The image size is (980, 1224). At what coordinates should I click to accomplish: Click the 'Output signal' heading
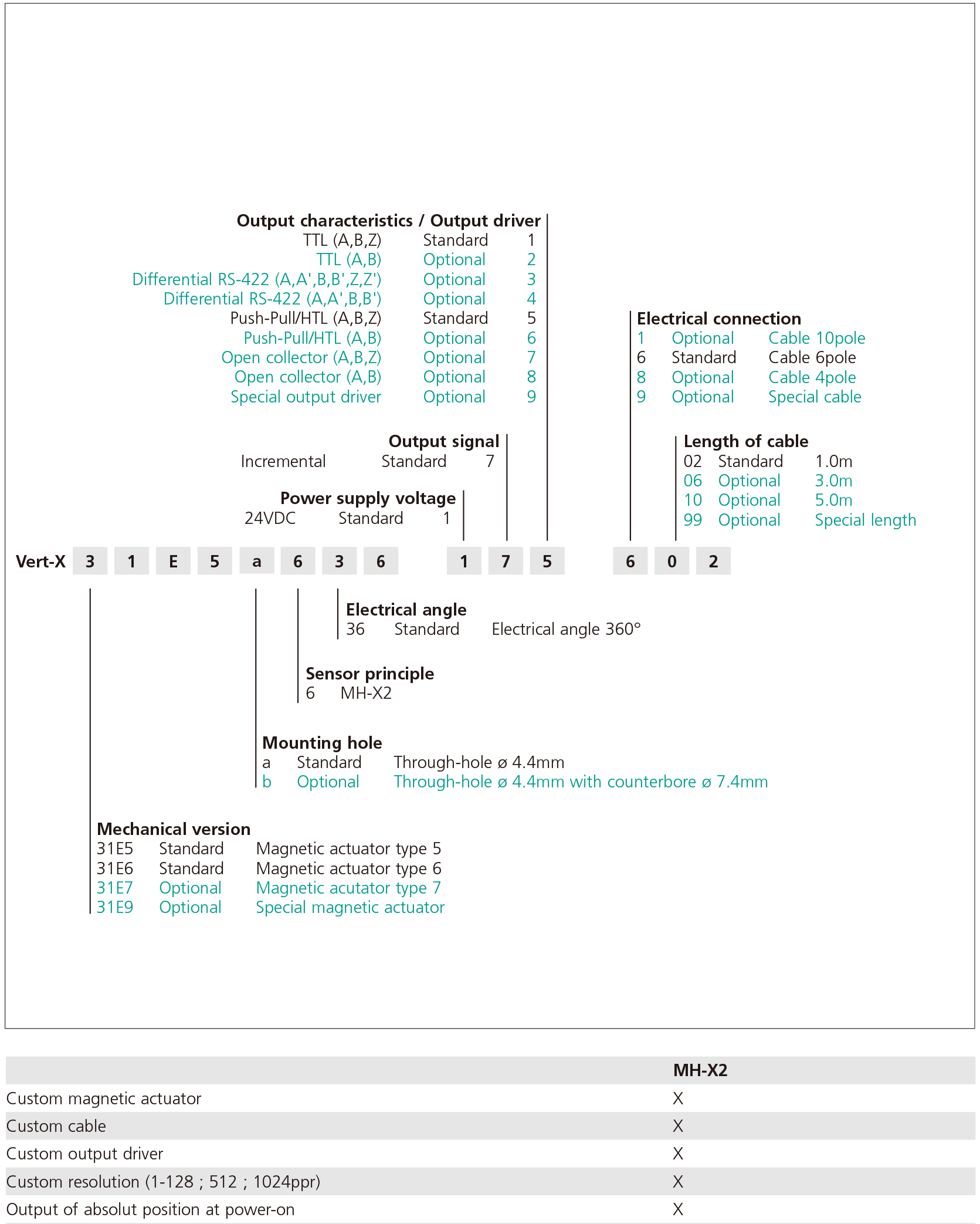(444, 441)
